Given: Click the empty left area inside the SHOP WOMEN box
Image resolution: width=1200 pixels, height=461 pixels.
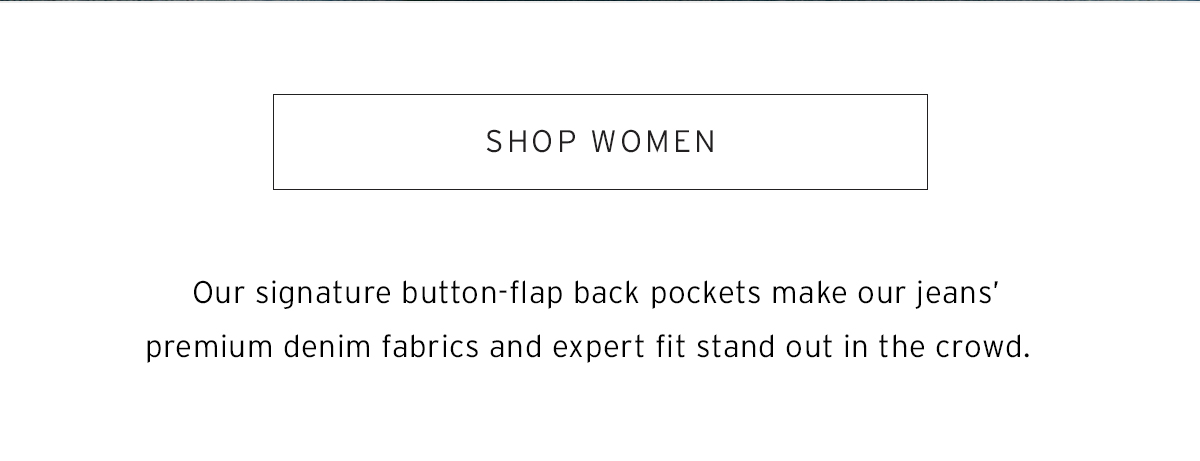Looking at the screenshot, I should pos(380,142).
